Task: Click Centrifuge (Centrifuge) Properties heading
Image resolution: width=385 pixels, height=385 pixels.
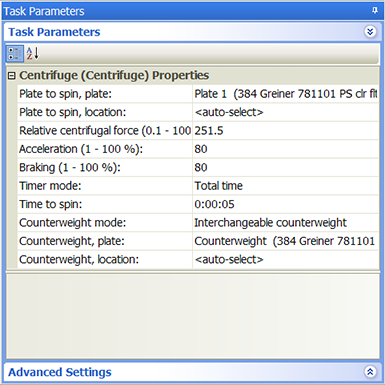Action: [114, 75]
